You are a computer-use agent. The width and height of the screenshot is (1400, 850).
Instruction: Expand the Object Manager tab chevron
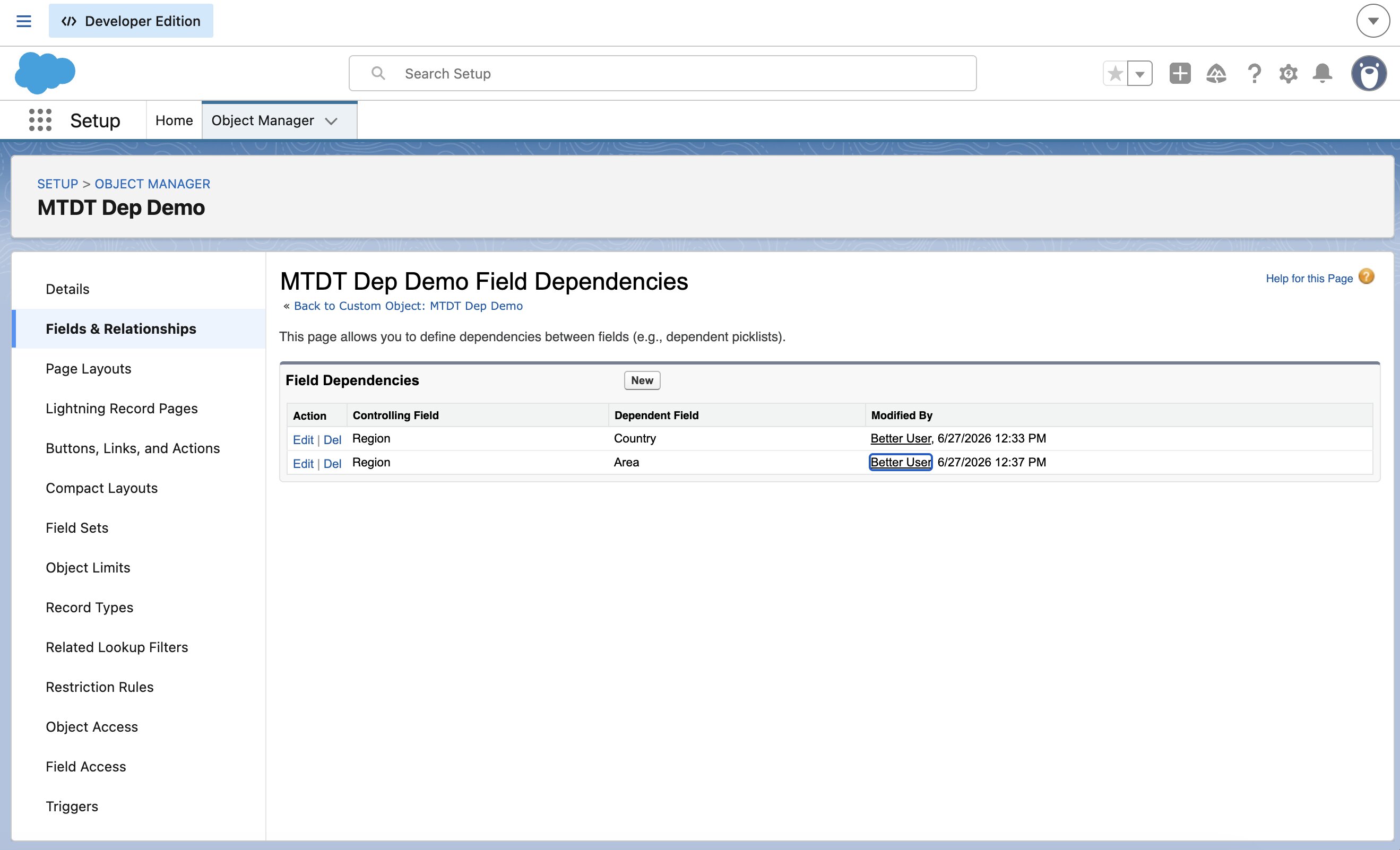[331, 121]
